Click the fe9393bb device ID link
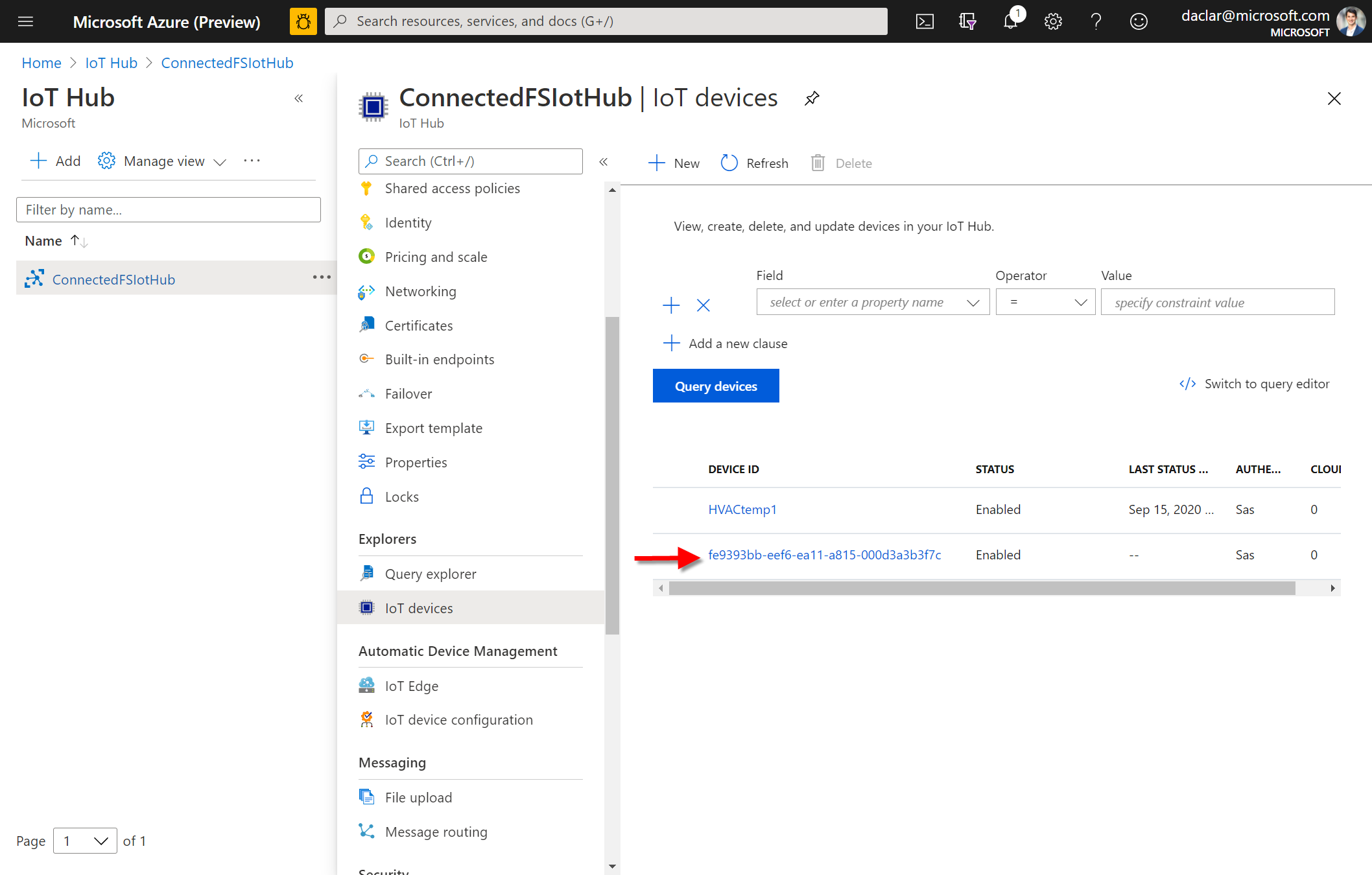This screenshot has height=875, width=1372. point(822,555)
